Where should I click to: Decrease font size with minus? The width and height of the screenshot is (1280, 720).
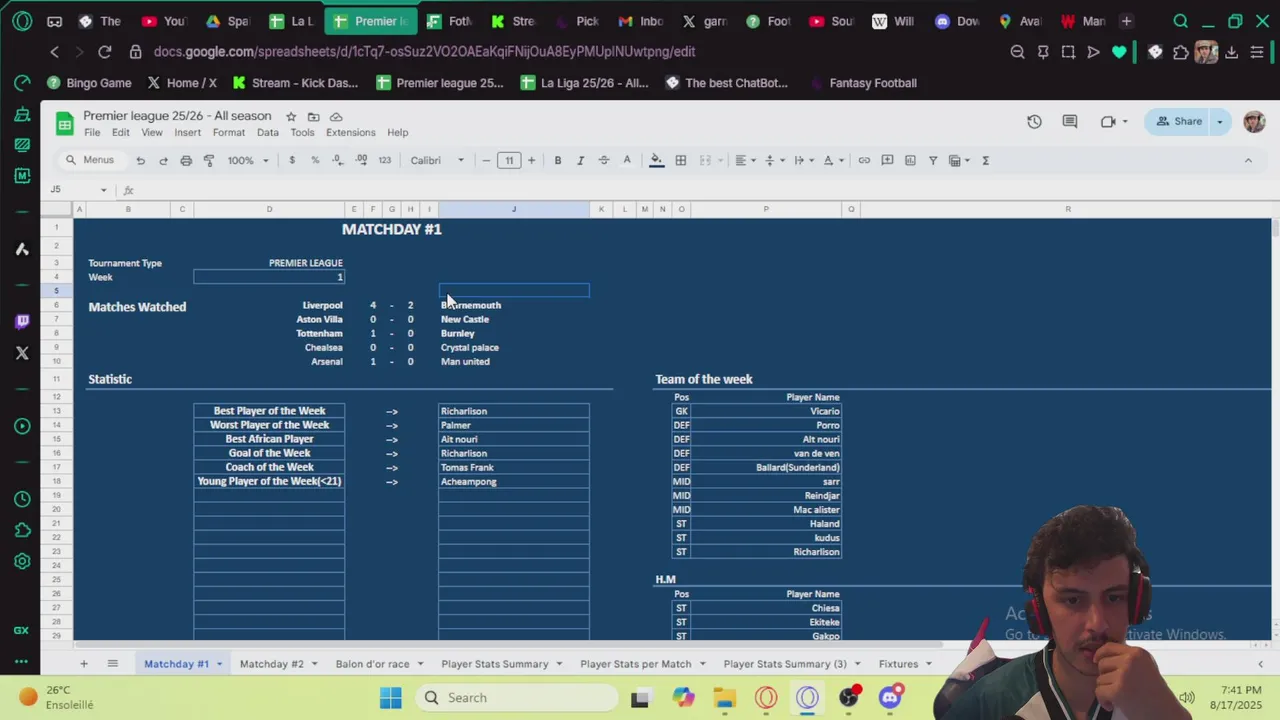click(x=486, y=160)
